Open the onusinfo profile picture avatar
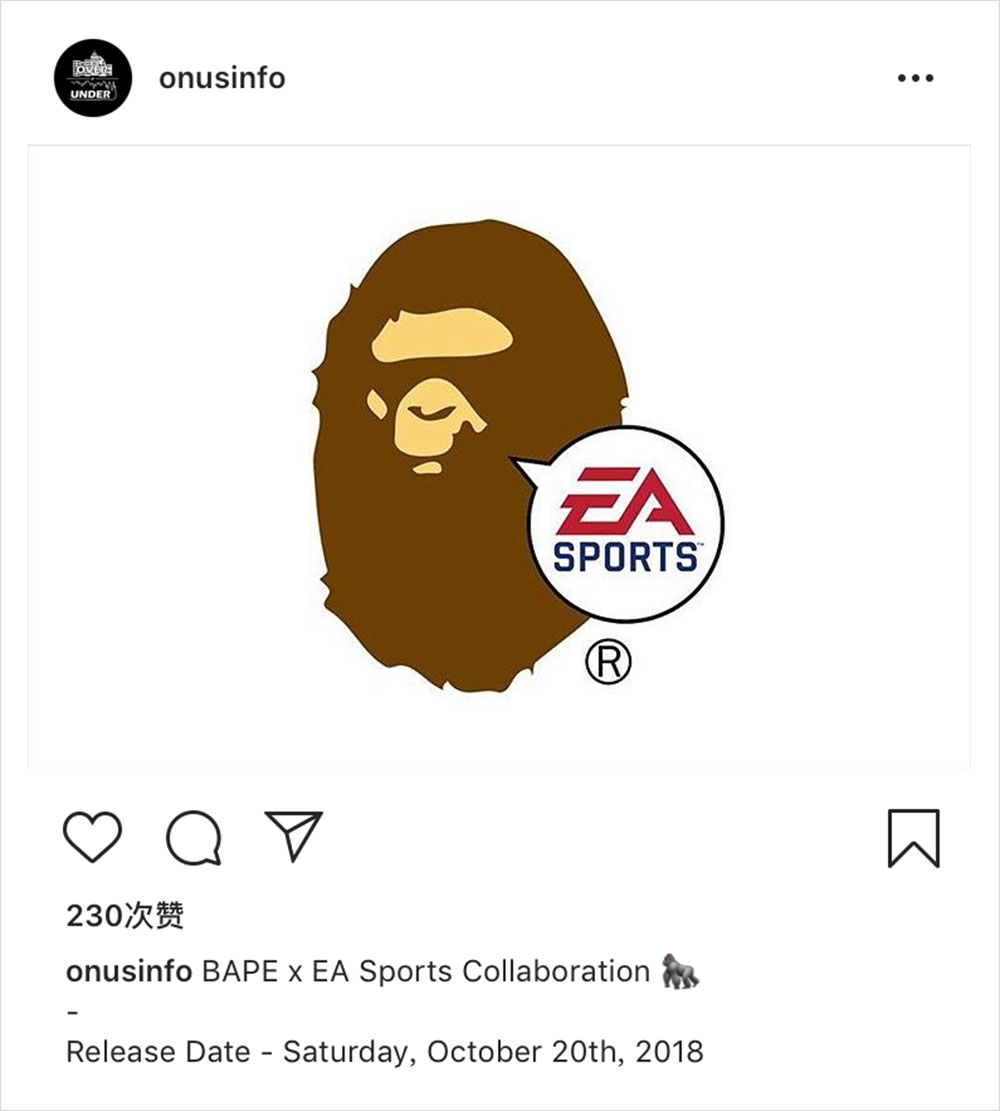Screen dimensions: 1000x1111 (x=93, y=78)
